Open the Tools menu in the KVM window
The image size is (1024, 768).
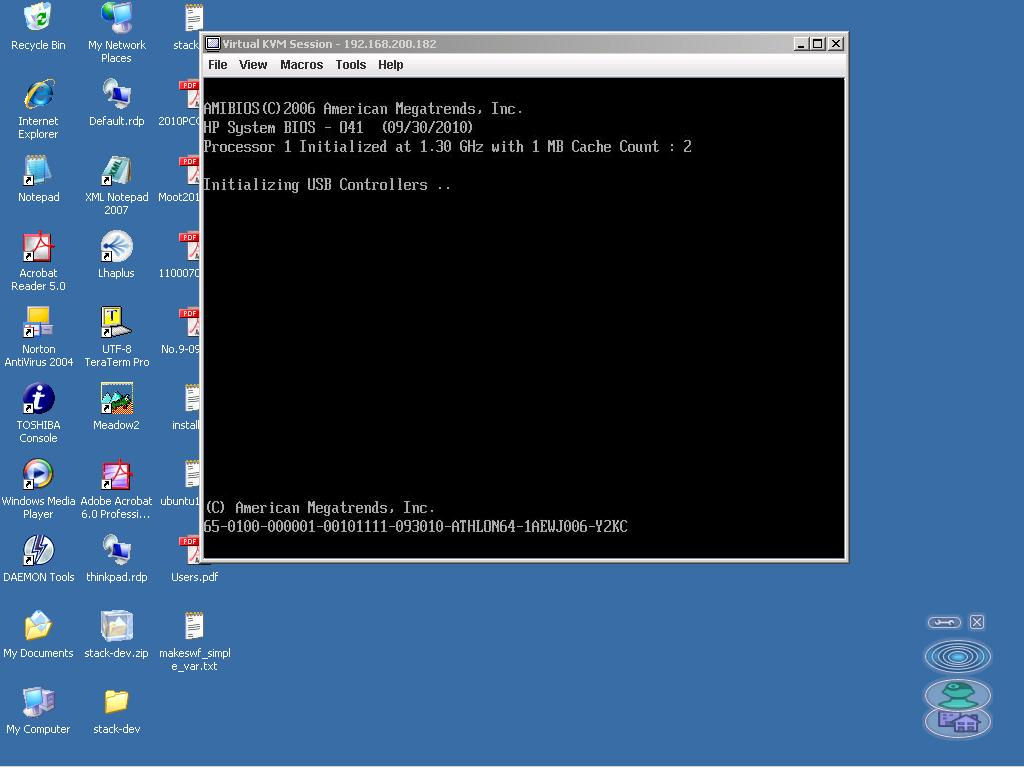pos(351,65)
